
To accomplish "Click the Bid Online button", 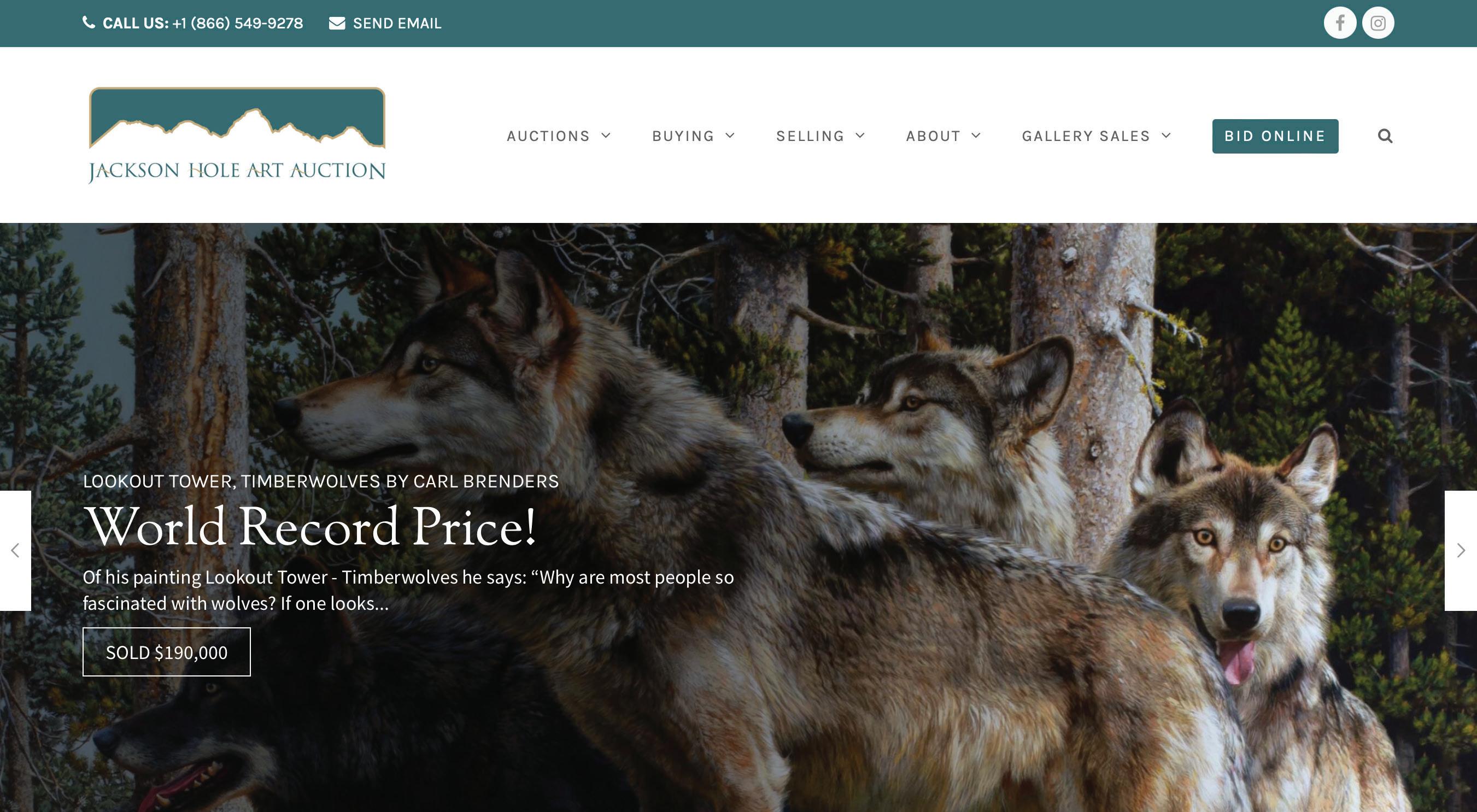I will click(1275, 136).
